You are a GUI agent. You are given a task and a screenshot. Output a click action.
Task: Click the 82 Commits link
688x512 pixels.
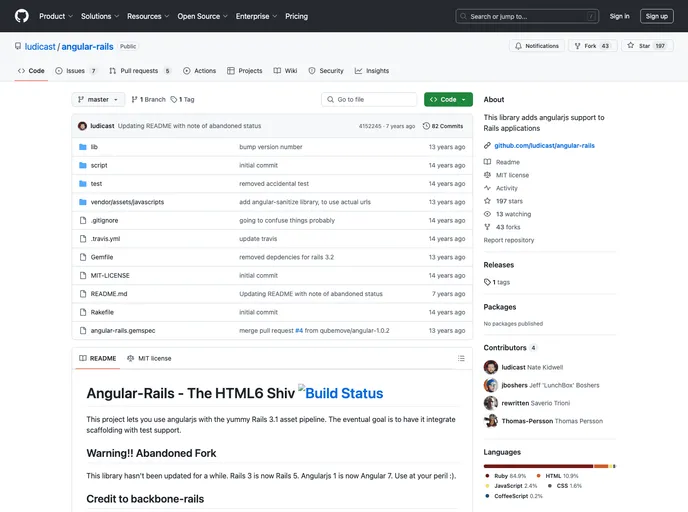(443, 126)
